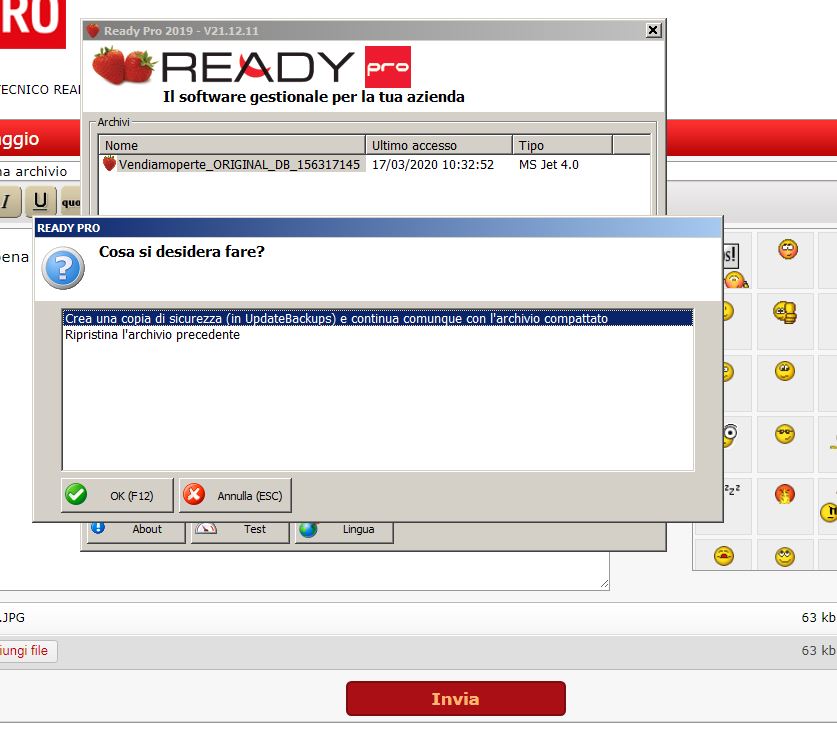837x731 pixels.
Task: Click the blushing red-faced emoticon
Action: click(x=787, y=249)
